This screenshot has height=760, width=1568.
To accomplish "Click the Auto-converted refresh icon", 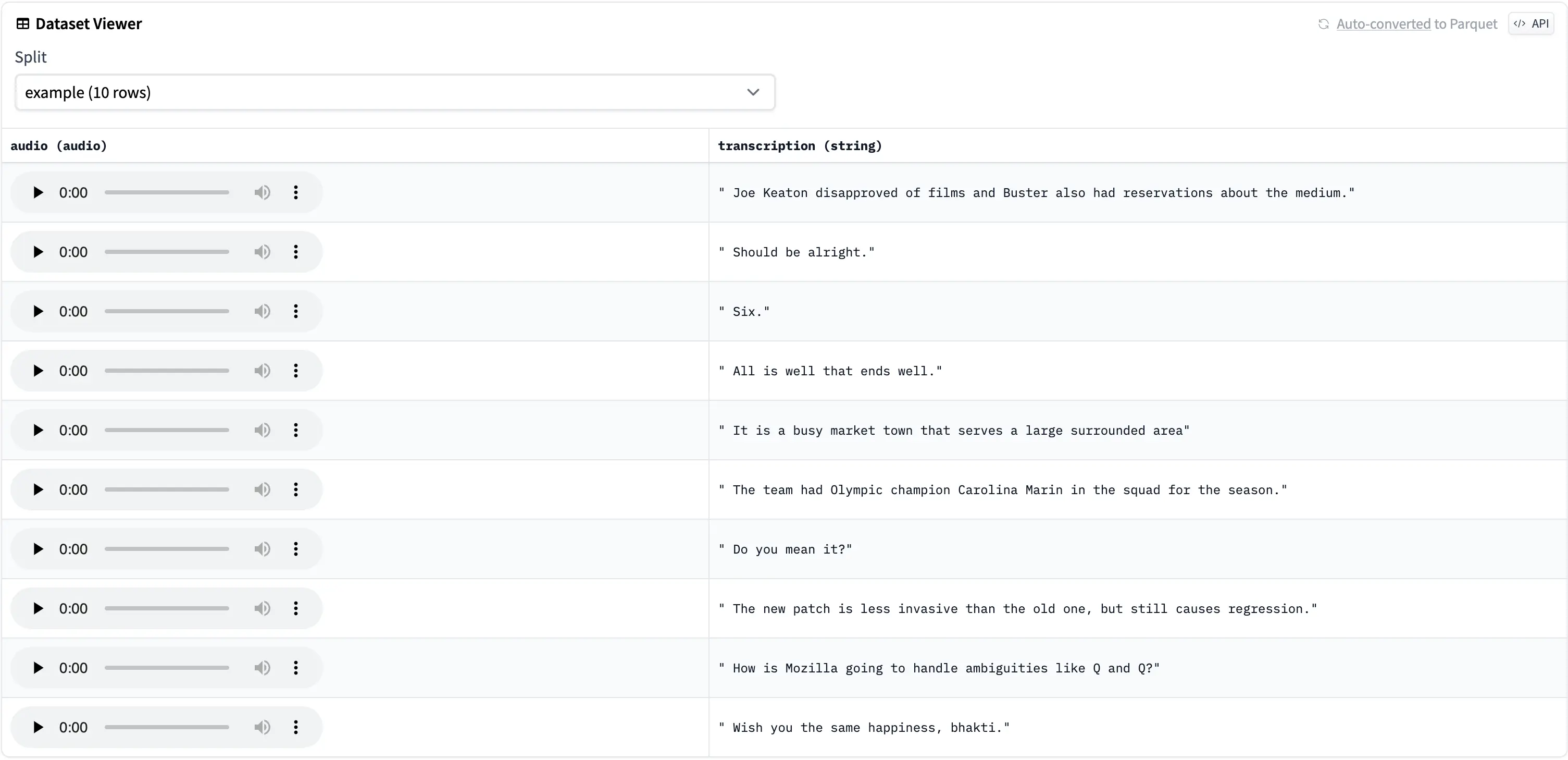I will pos(1323,23).
